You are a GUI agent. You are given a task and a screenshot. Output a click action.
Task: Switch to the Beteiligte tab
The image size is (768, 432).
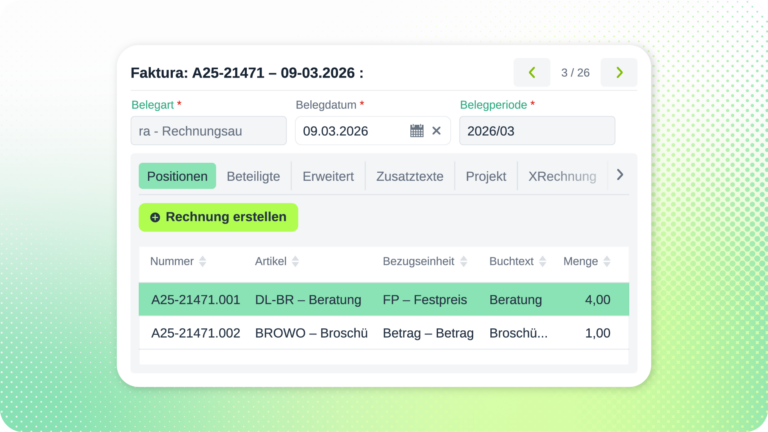point(253,176)
